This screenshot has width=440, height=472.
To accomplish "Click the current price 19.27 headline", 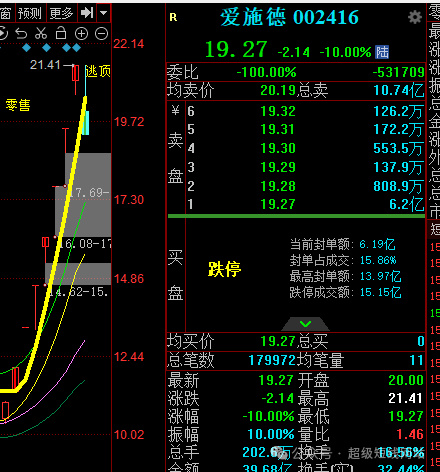I will pyautogui.click(x=236, y=50).
